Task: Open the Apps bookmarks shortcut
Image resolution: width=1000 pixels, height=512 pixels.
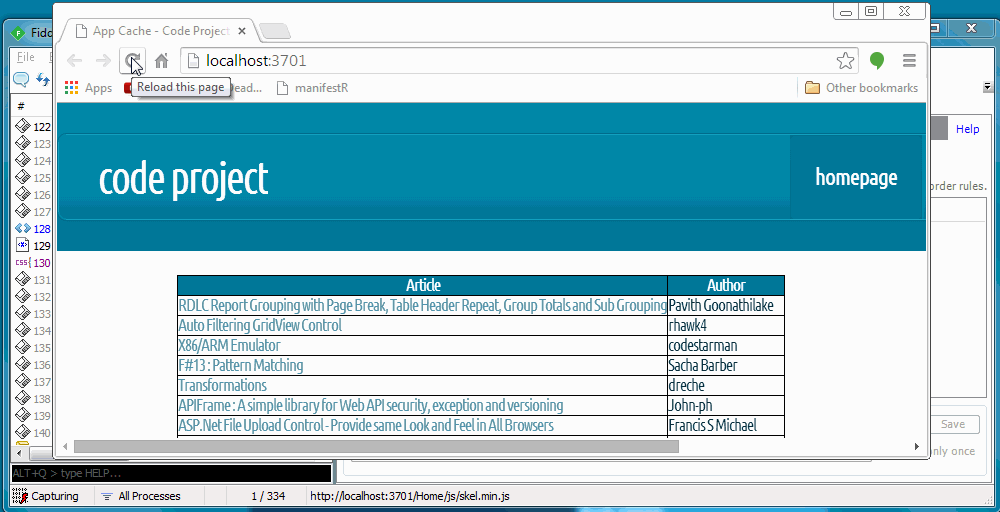Action: [89, 88]
